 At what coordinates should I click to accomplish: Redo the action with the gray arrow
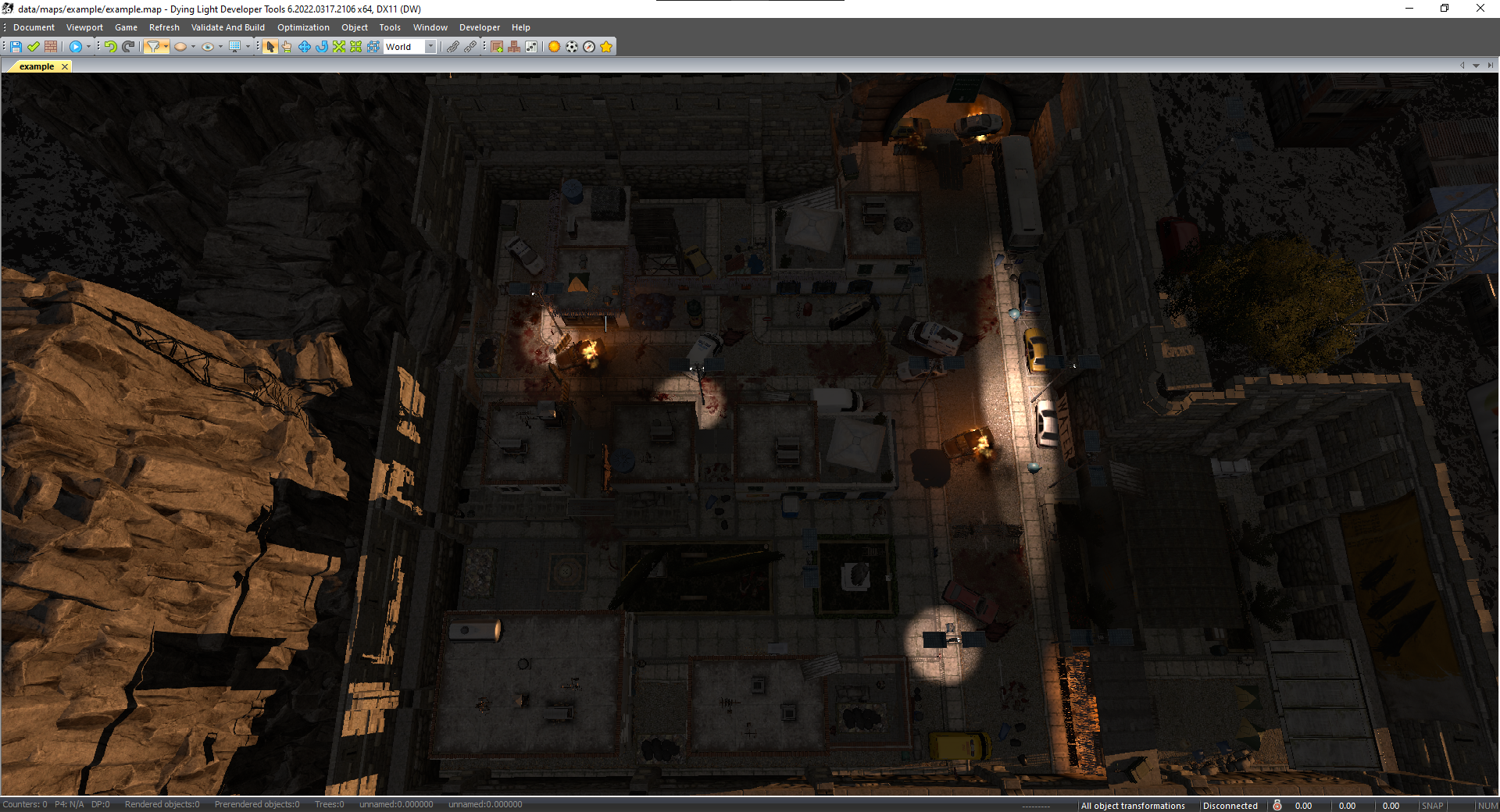(128, 47)
